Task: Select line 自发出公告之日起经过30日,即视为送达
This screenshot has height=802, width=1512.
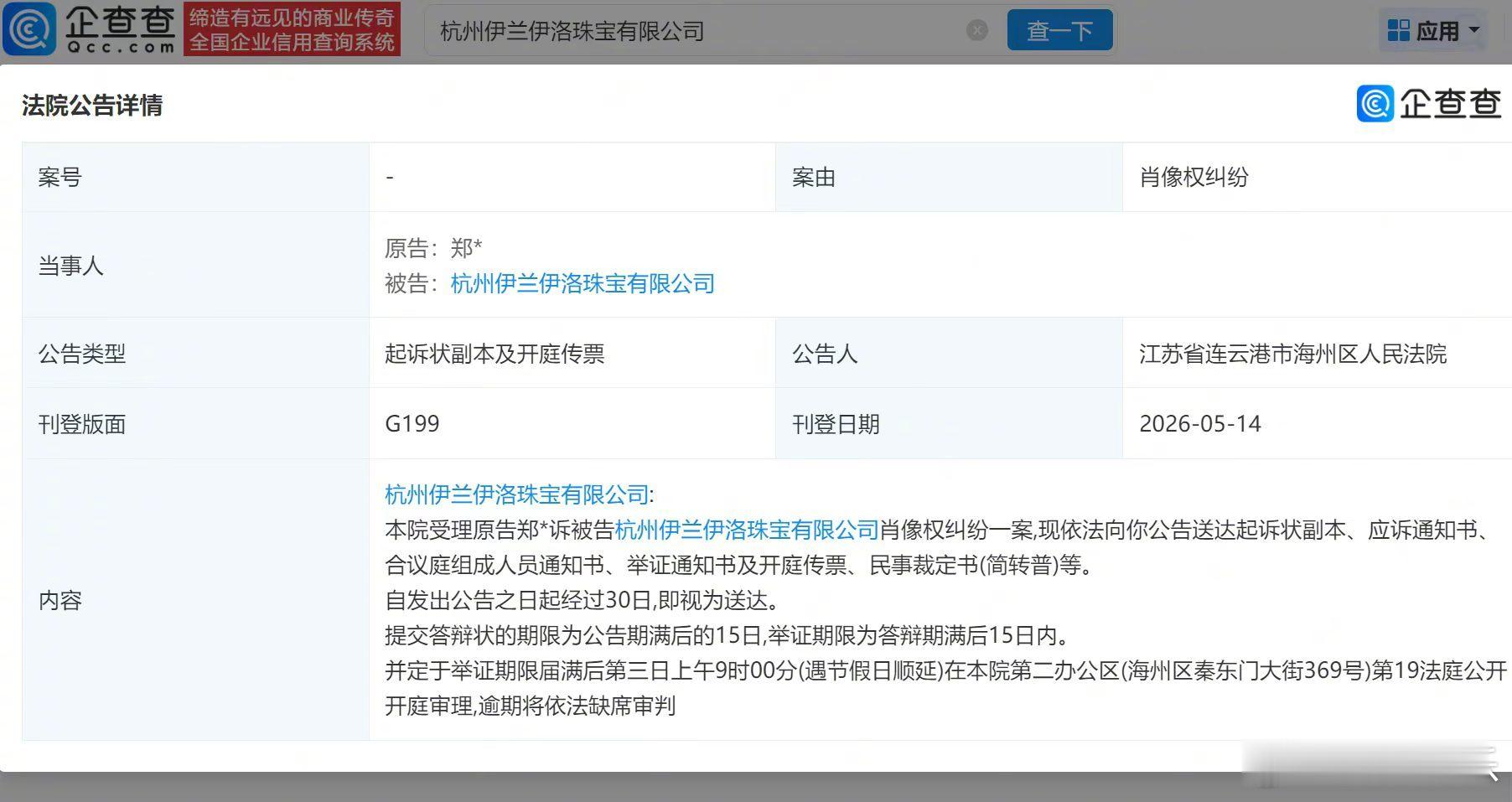Action: coord(585,600)
